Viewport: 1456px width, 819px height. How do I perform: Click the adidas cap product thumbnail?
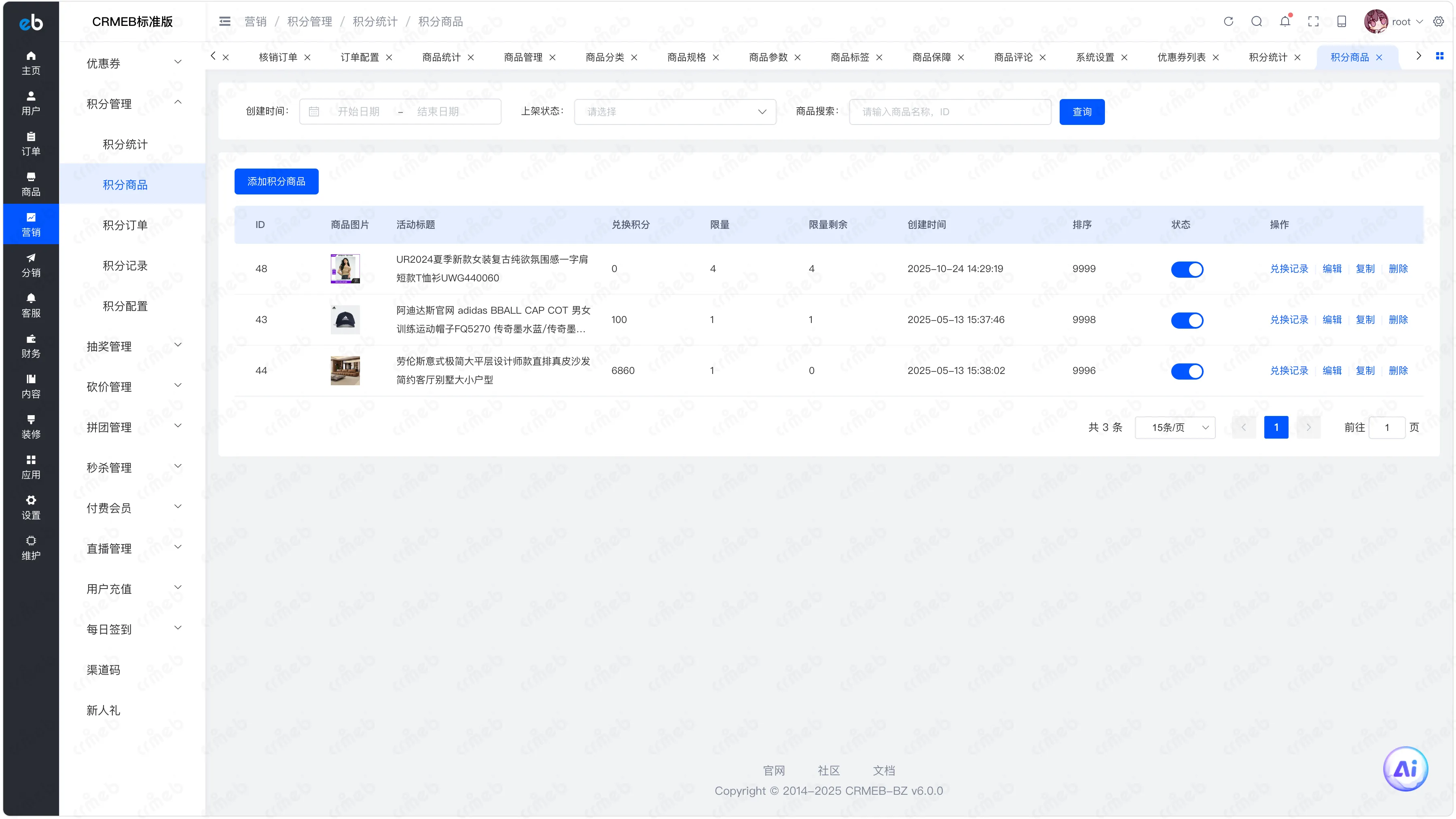tap(345, 320)
